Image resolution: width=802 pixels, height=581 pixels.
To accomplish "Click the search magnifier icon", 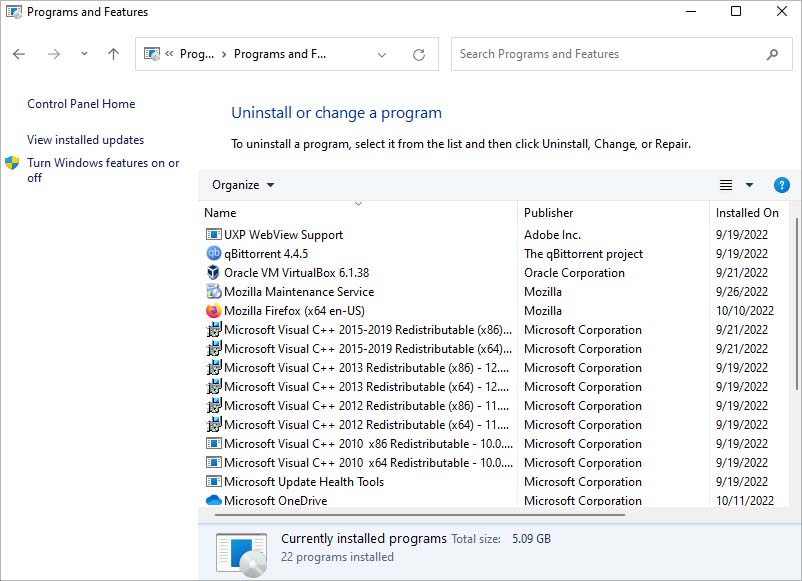I will (x=772, y=54).
